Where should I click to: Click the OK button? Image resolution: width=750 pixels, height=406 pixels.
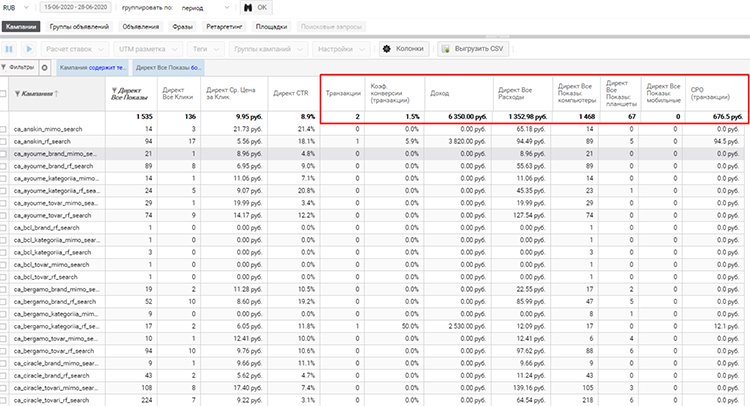coord(256,8)
